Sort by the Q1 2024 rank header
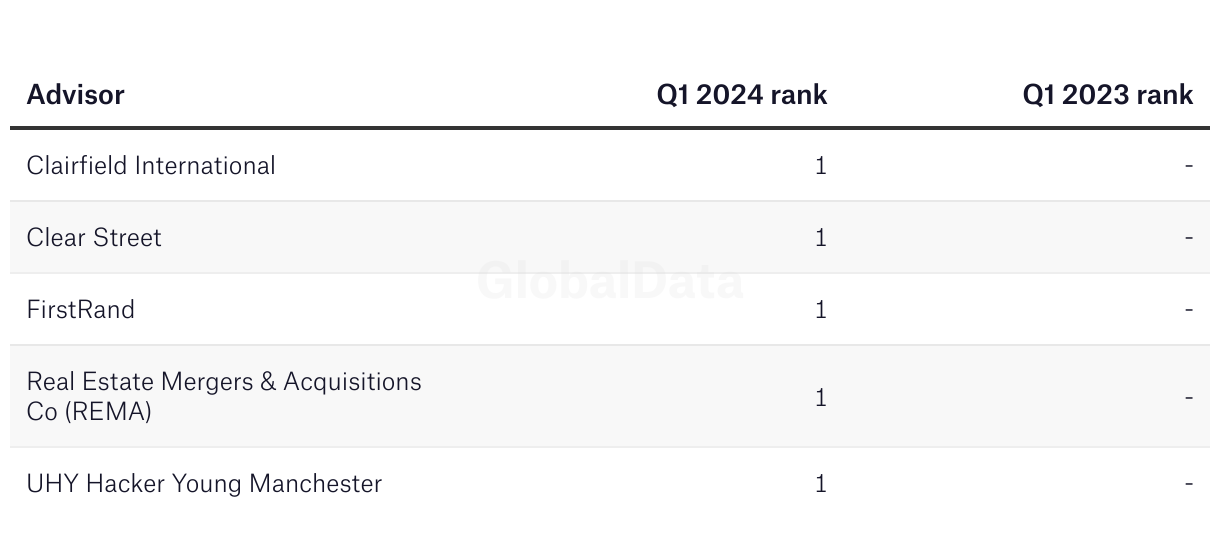 (742, 95)
